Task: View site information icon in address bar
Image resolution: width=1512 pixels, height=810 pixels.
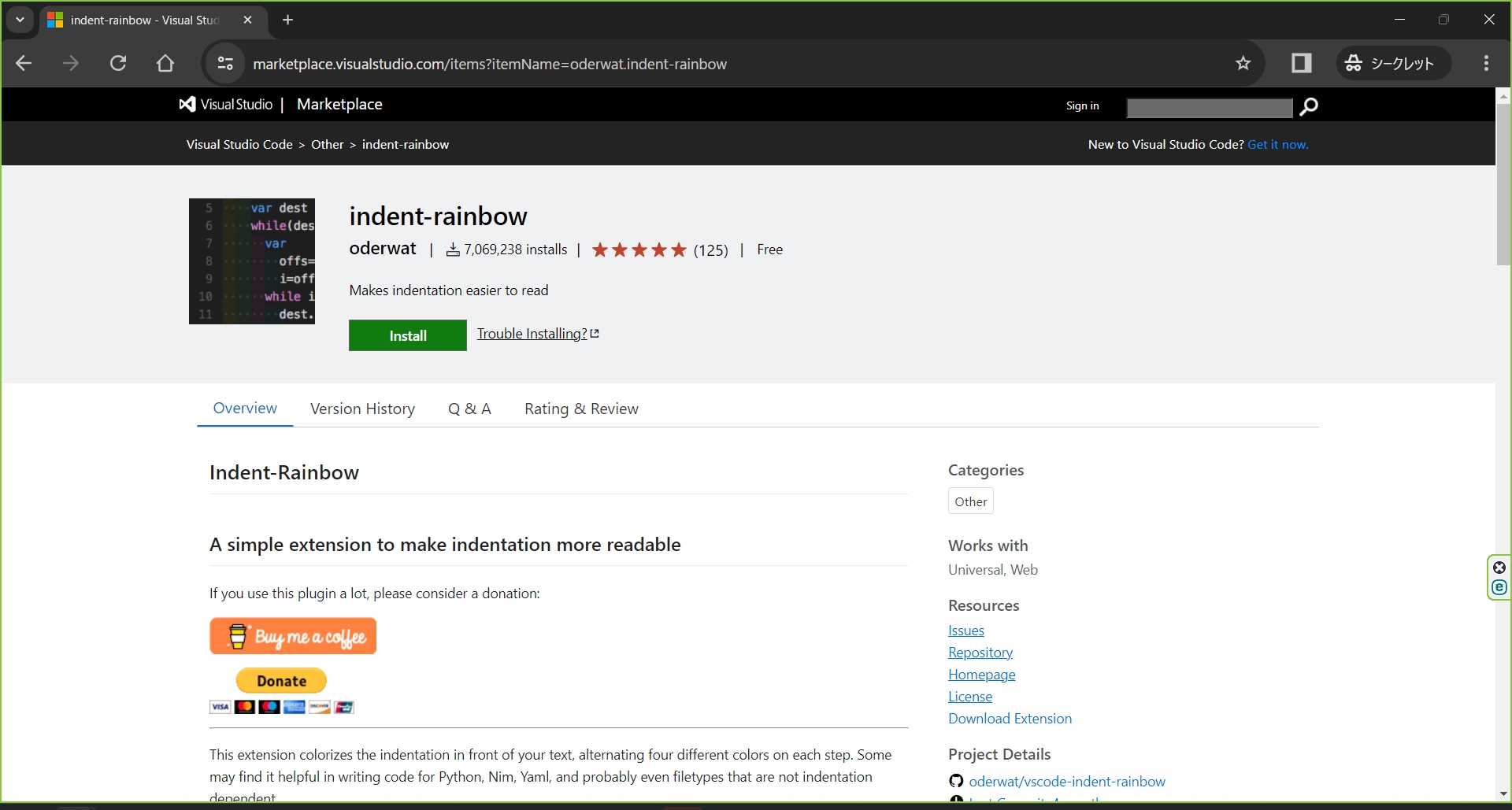Action: pyautogui.click(x=225, y=64)
